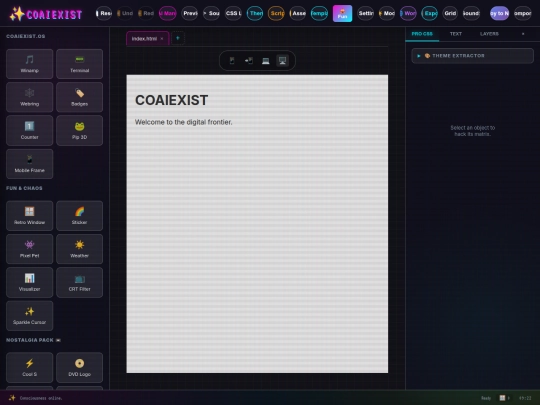
Task: Close the right properties panel
Action: [x=523, y=34]
